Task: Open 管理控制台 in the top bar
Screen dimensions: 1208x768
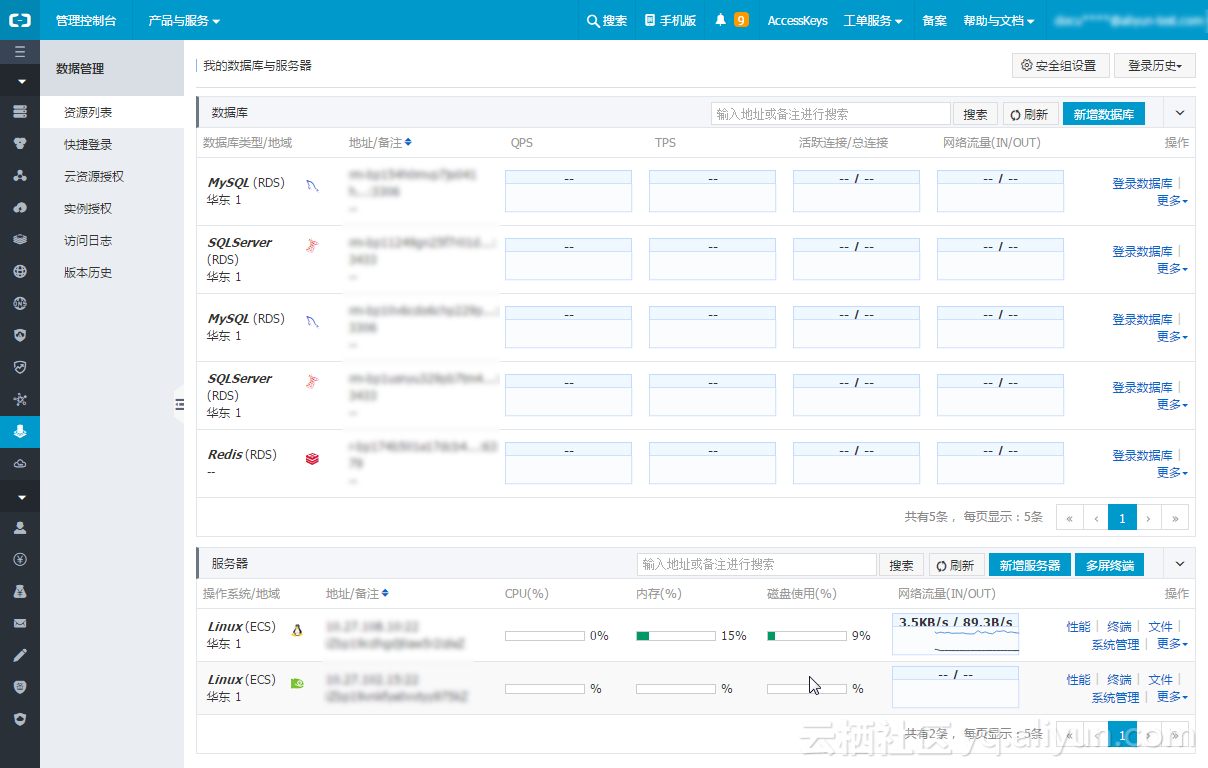Action: (86, 20)
